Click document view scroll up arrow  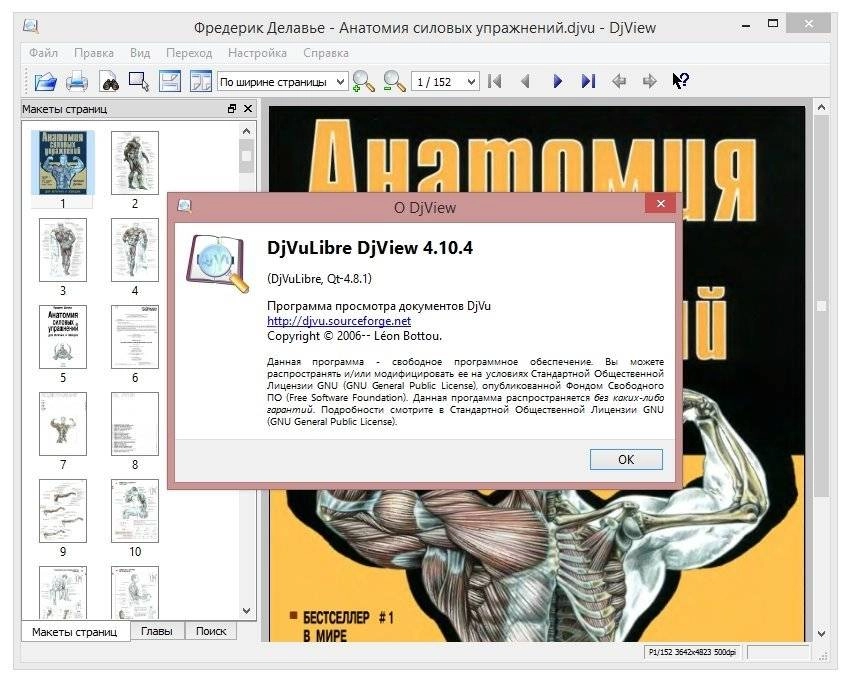click(822, 107)
